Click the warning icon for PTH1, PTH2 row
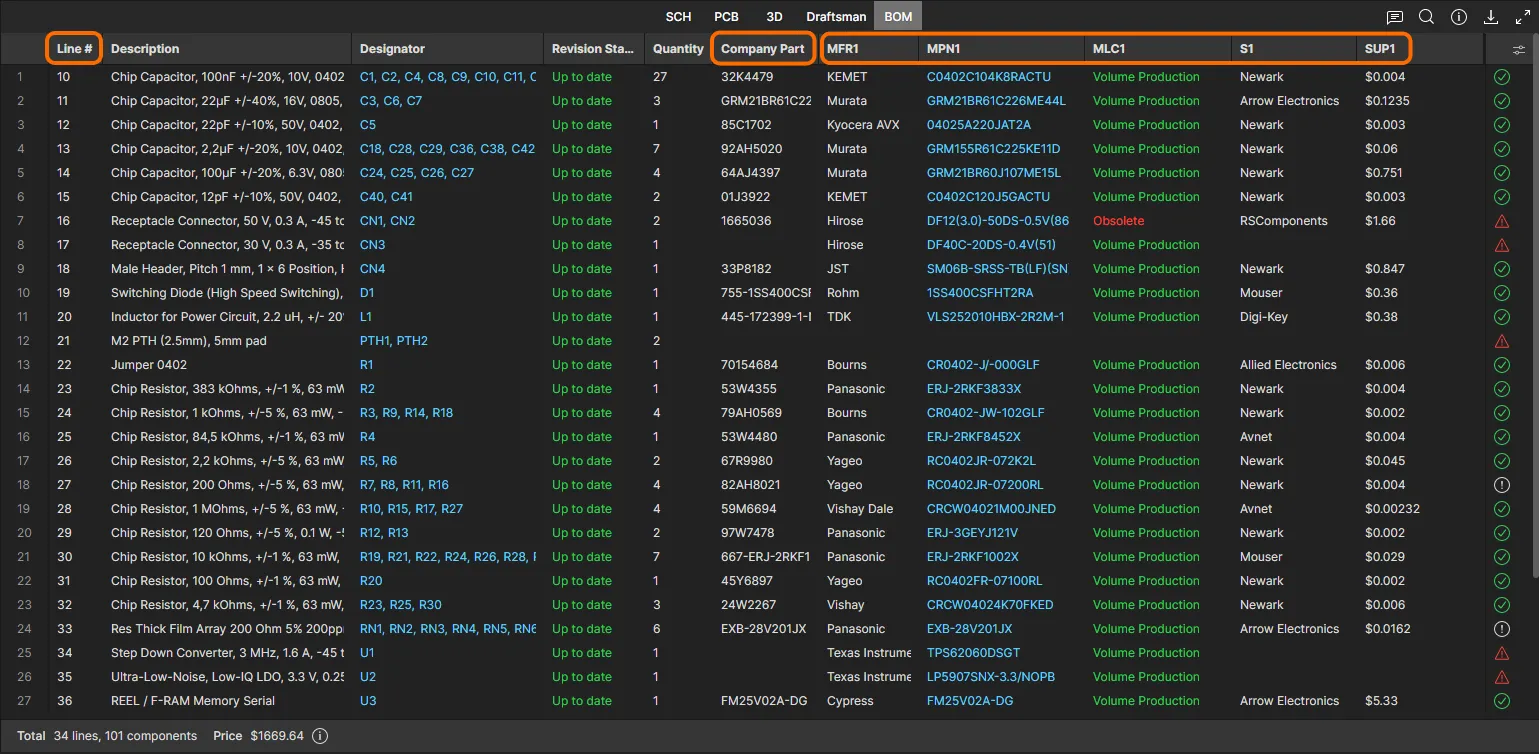The height and width of the screenshot is (754, 1539). coord(1501,341)
